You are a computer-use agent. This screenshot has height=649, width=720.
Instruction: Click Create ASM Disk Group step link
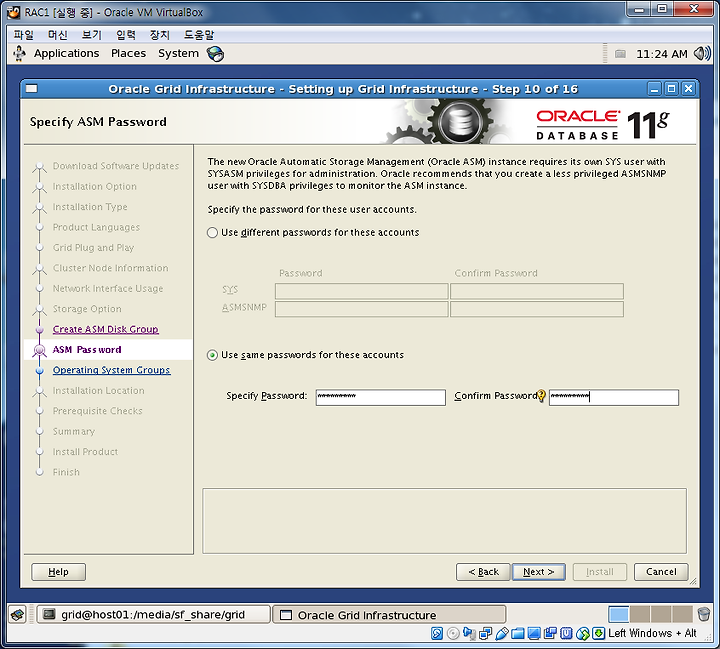106,329
